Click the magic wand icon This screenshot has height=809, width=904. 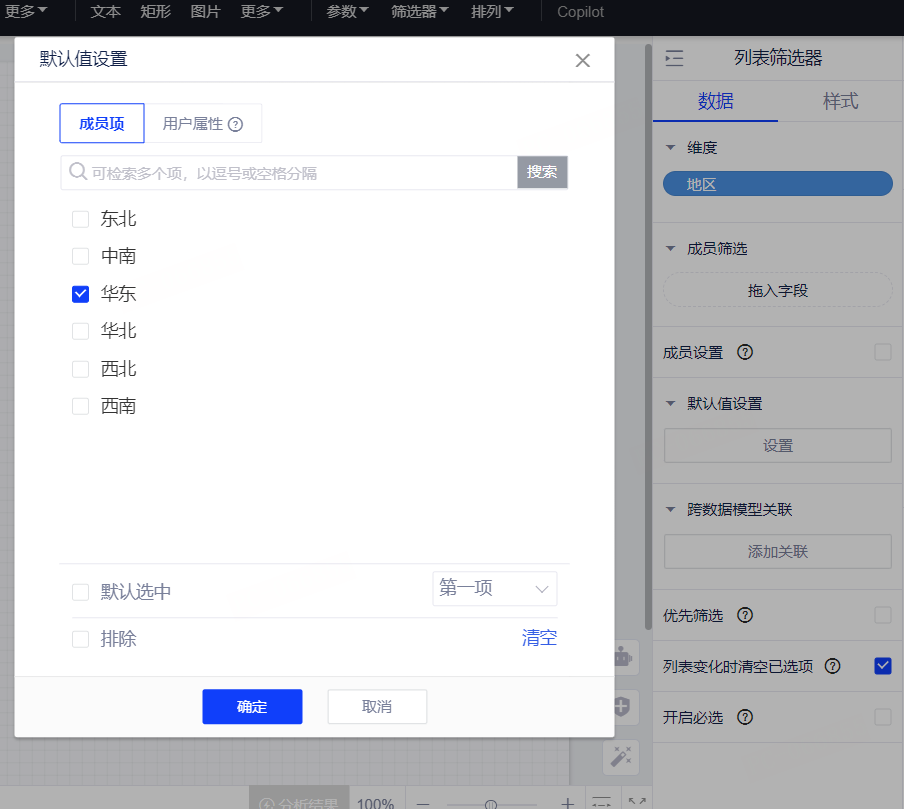pos(621,757)
